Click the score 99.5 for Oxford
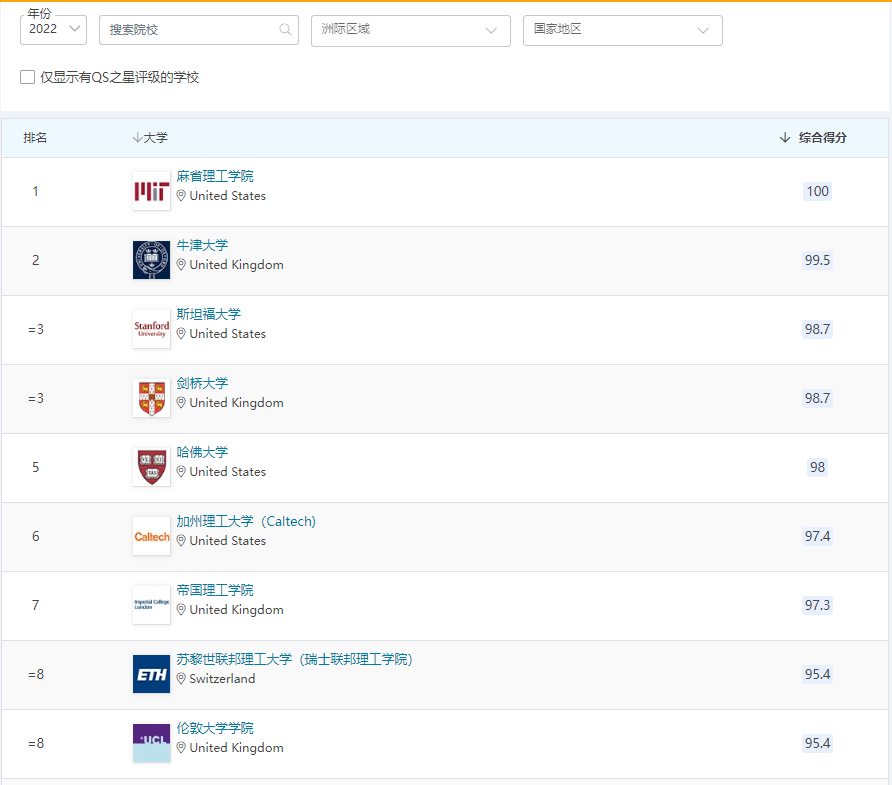This screenshot has width=892, height=785. point(817,260)
